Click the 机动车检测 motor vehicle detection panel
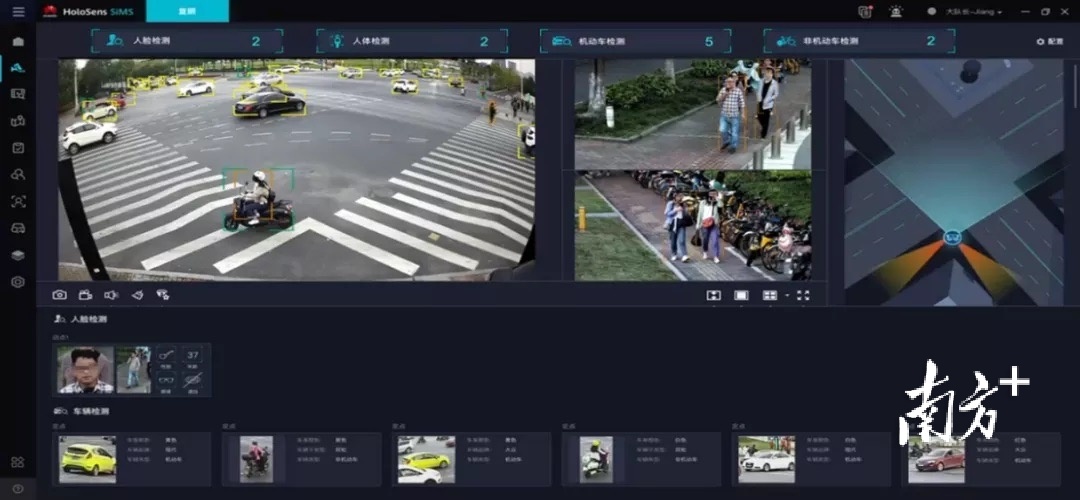This screenshot has height=500, width=1080. tap(633, 41)
